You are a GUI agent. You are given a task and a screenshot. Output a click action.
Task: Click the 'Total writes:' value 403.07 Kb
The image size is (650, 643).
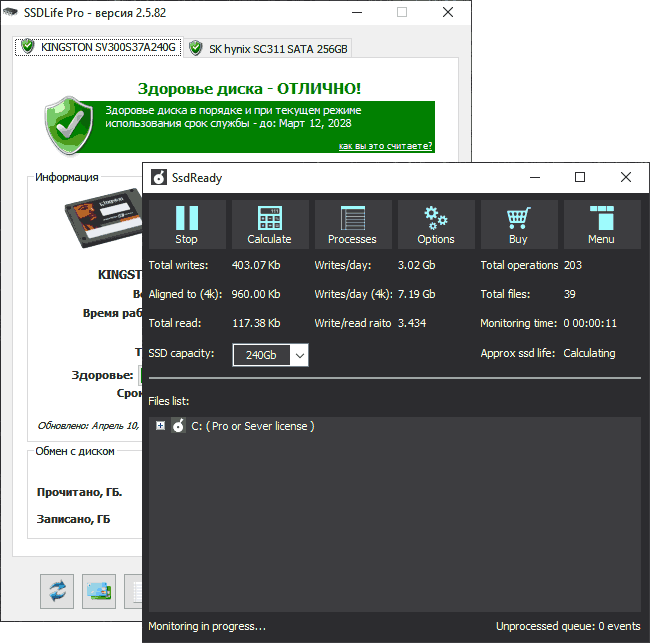point(256,265)
